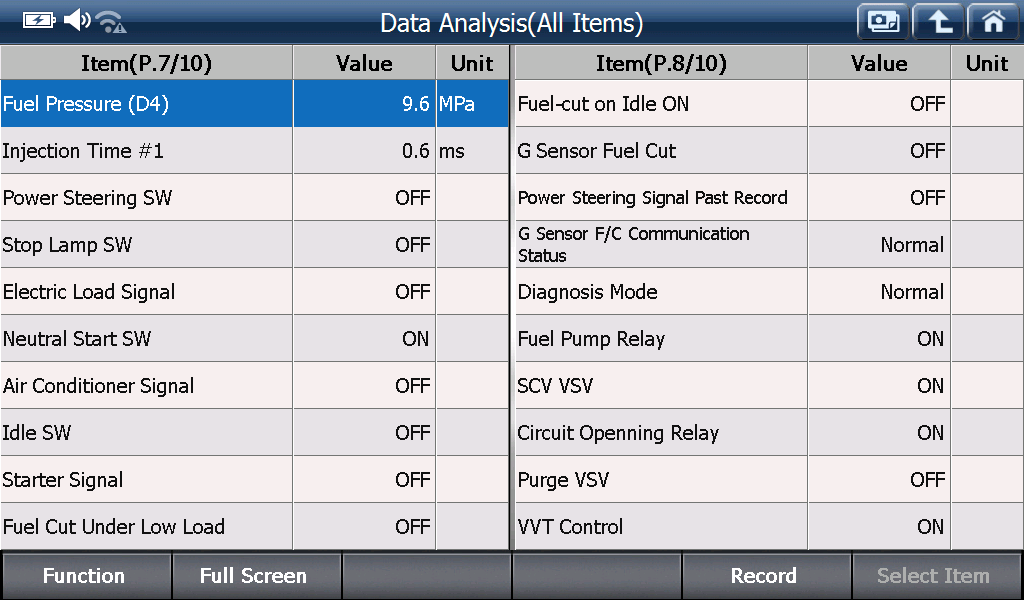Select the Fuel Pressure (D4) row

click(x=255, y=104)
